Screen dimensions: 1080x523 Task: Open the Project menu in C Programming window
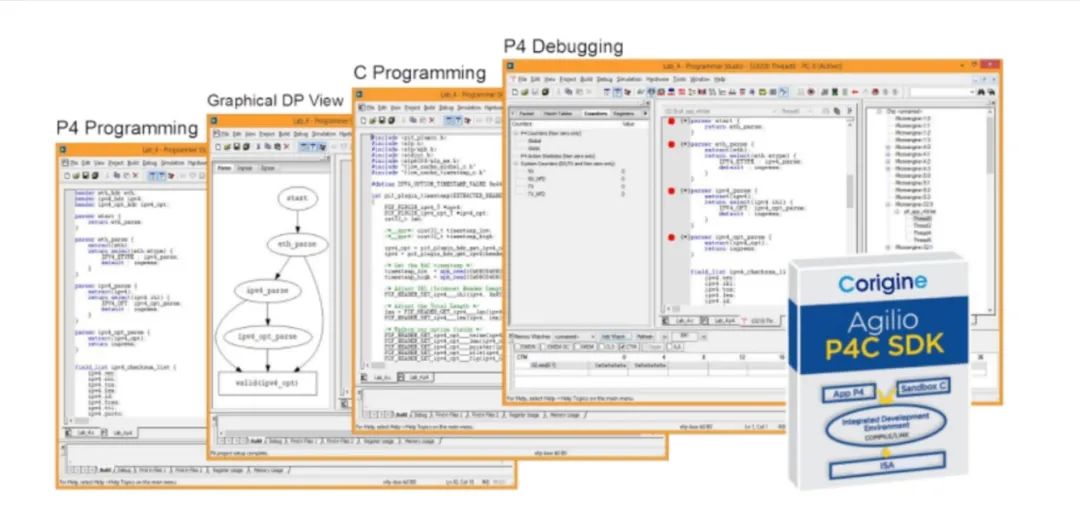(x=412, y=107)
